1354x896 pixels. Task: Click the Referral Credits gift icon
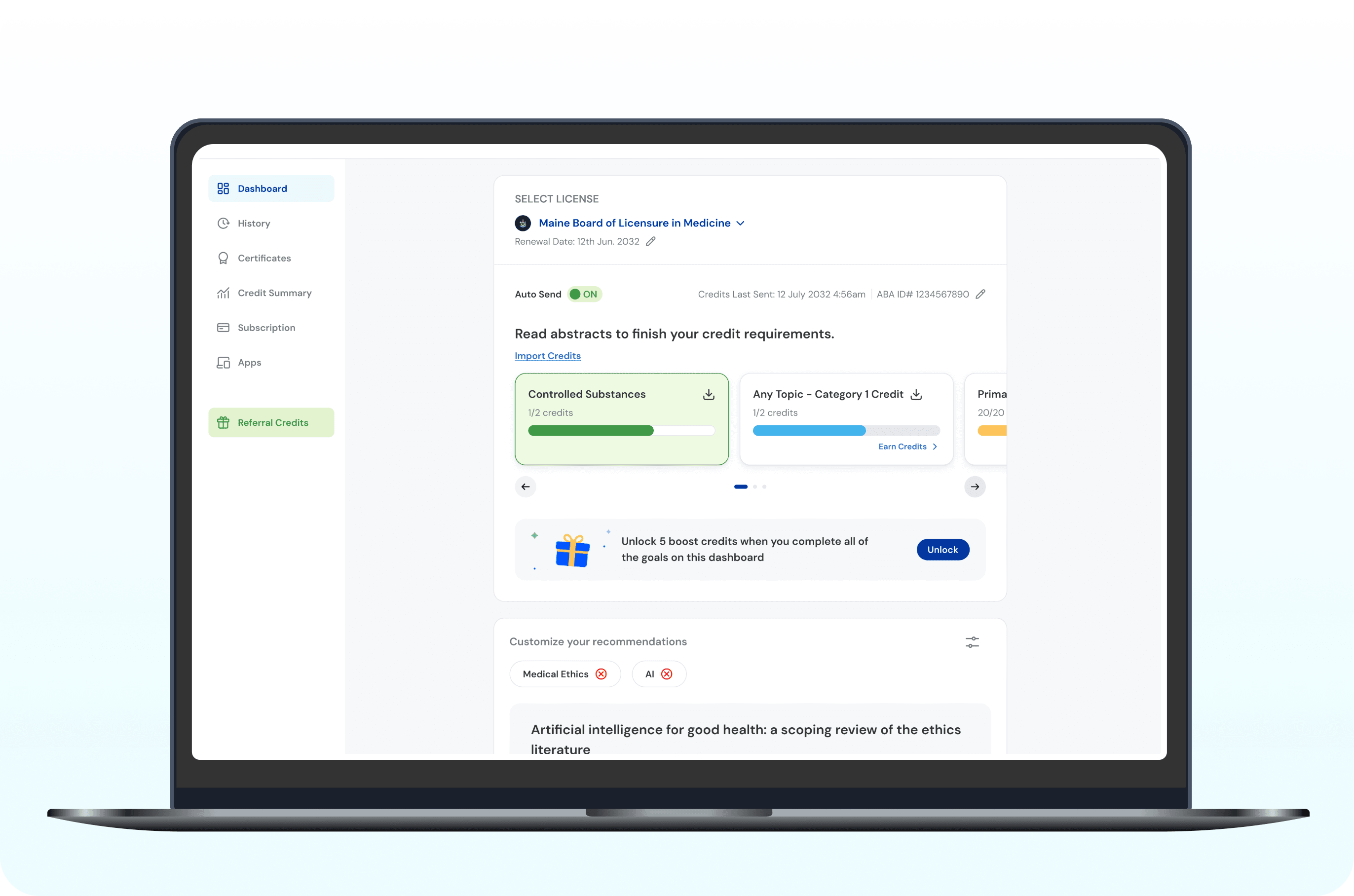pos(224,423)
